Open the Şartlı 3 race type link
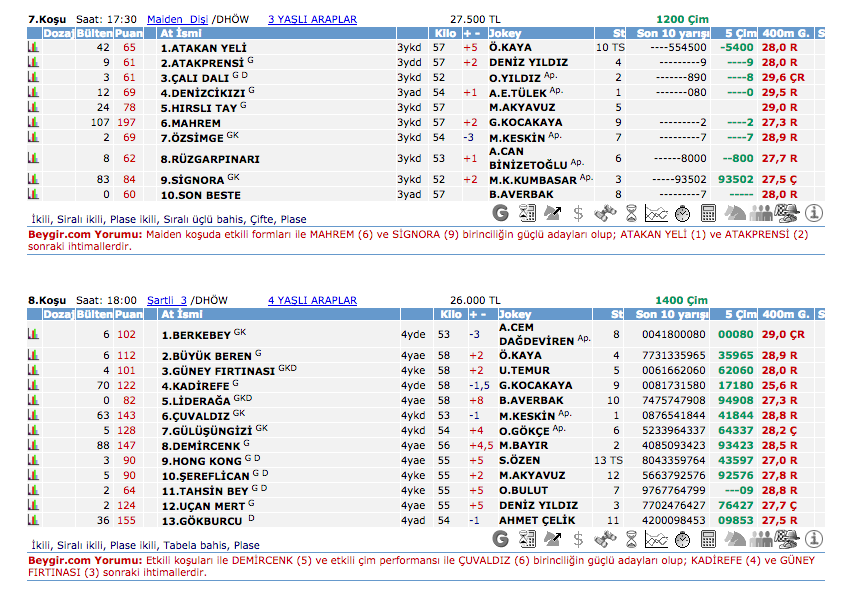Image resolution: width=854 pixels, height=600 pixels. tap(167, 300)
